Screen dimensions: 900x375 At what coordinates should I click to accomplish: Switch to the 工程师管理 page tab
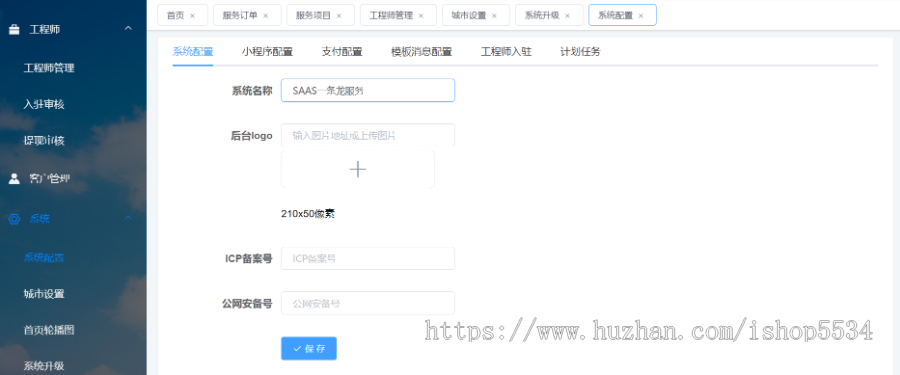tap(398, 15)
